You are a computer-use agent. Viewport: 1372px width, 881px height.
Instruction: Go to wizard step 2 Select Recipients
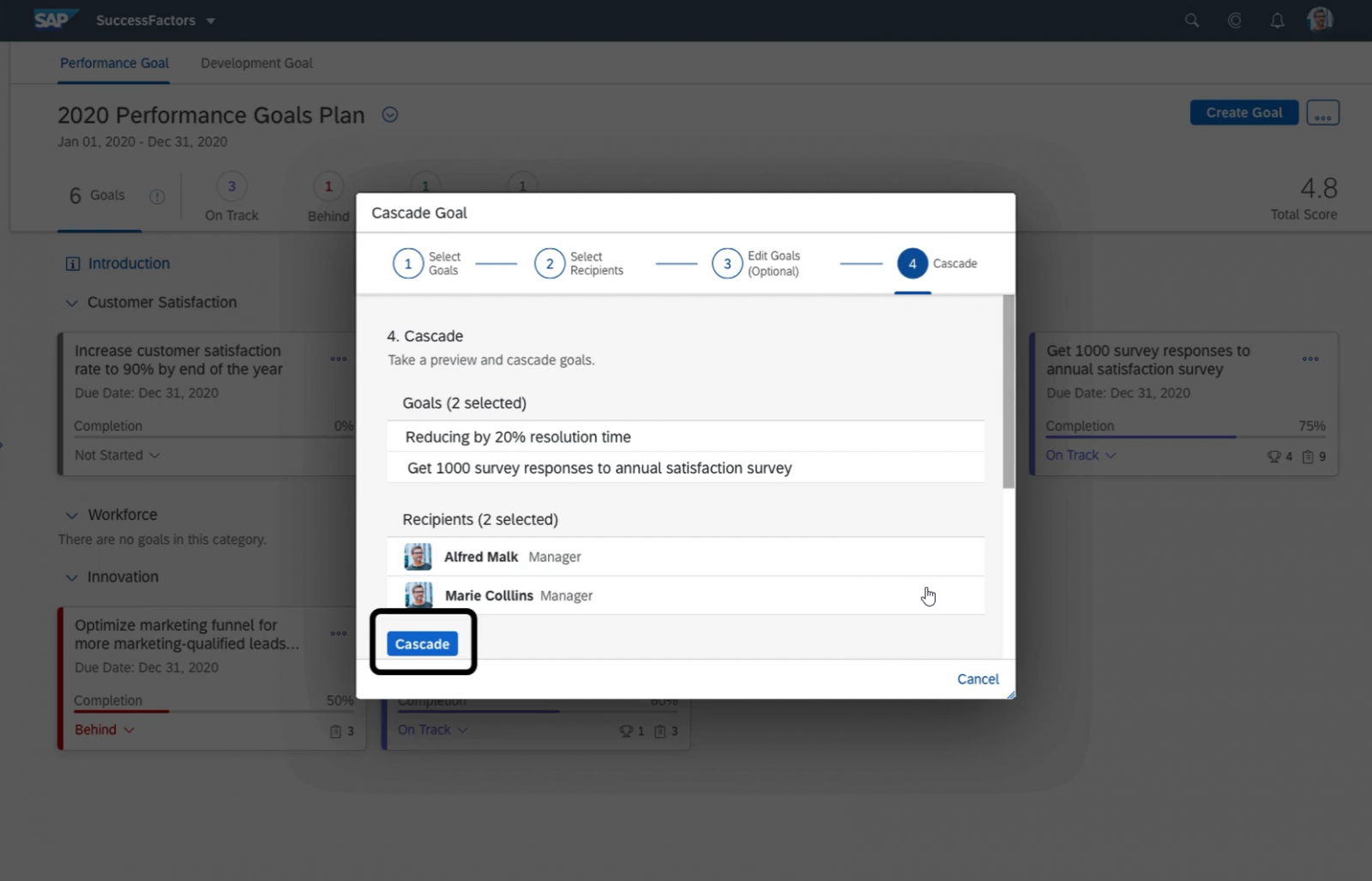click(x=579, y=263)
